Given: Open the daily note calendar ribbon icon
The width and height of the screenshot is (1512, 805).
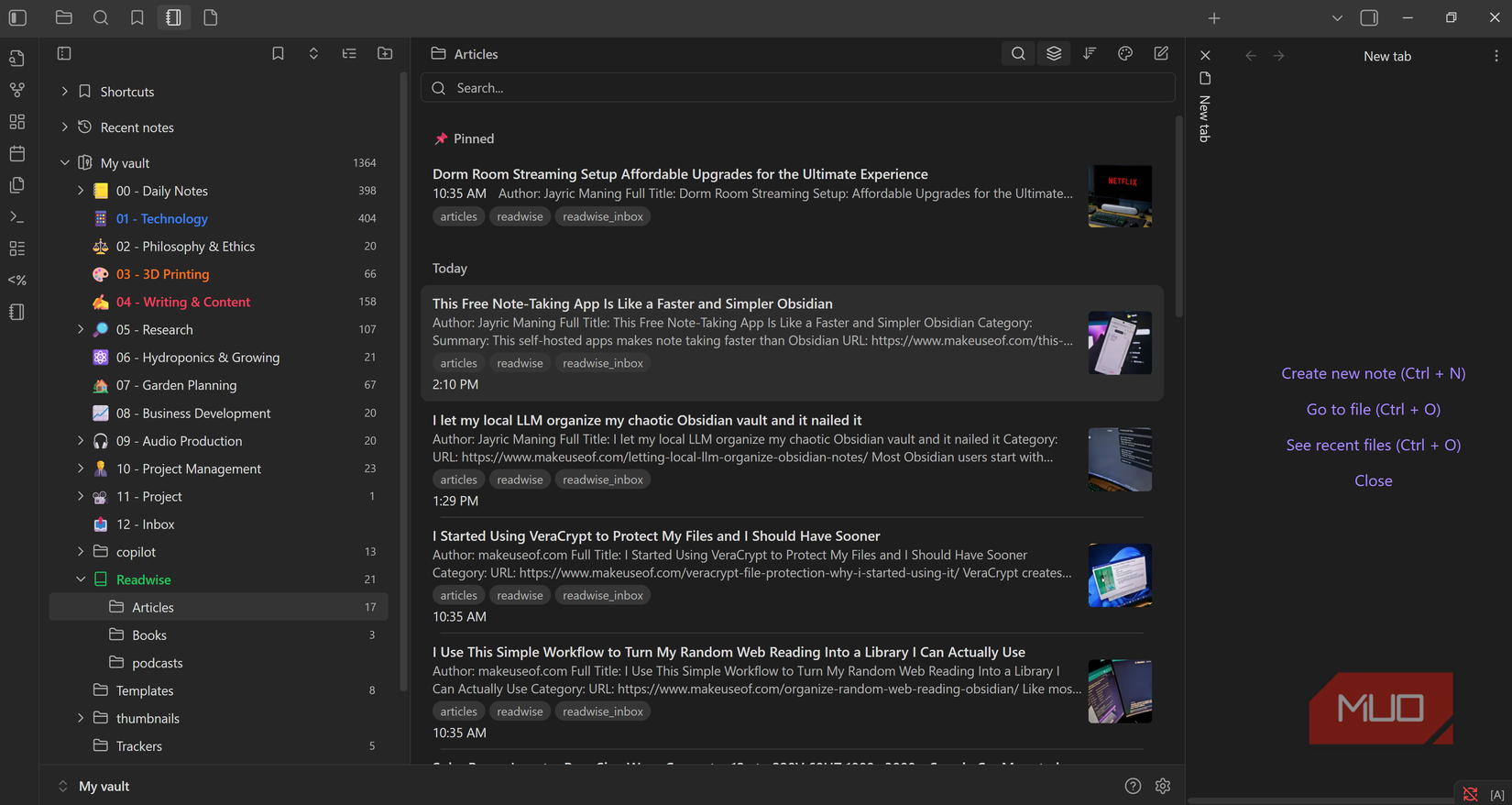Looking at the screenshot, I should click(x=17, y=153).
